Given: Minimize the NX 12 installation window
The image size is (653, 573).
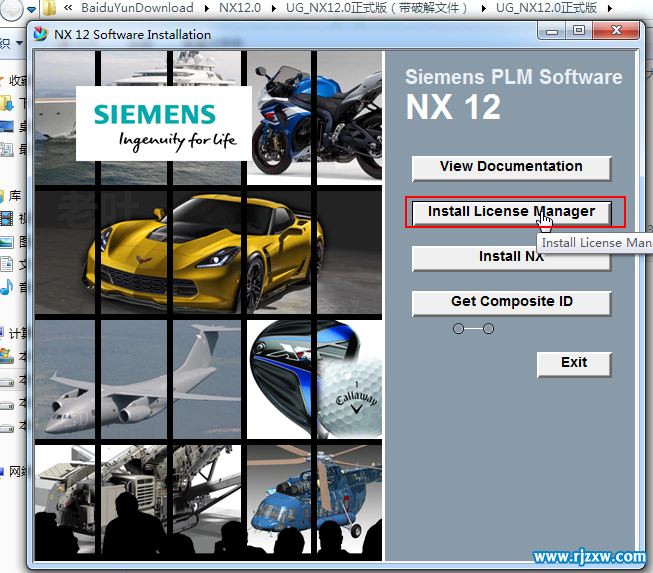Looking at the screenshot, I should point(552,31).
